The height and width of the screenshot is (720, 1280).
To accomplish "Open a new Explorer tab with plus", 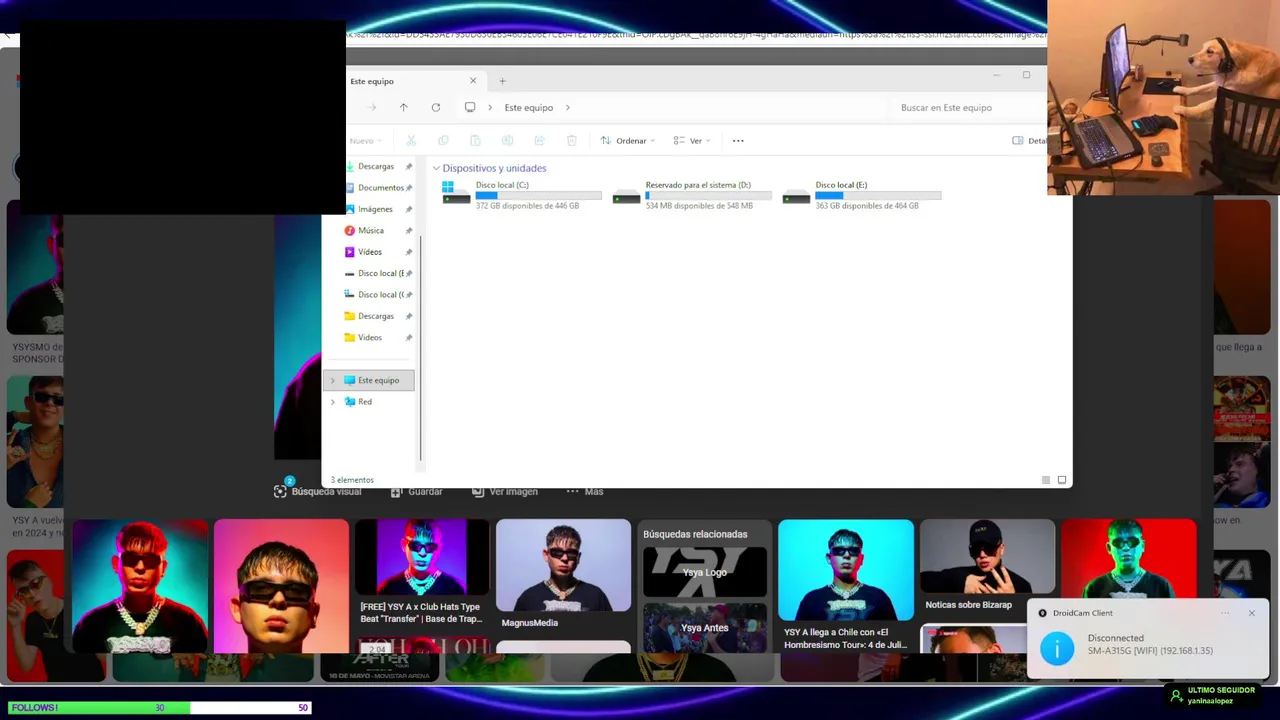I will tap(503, 81).
